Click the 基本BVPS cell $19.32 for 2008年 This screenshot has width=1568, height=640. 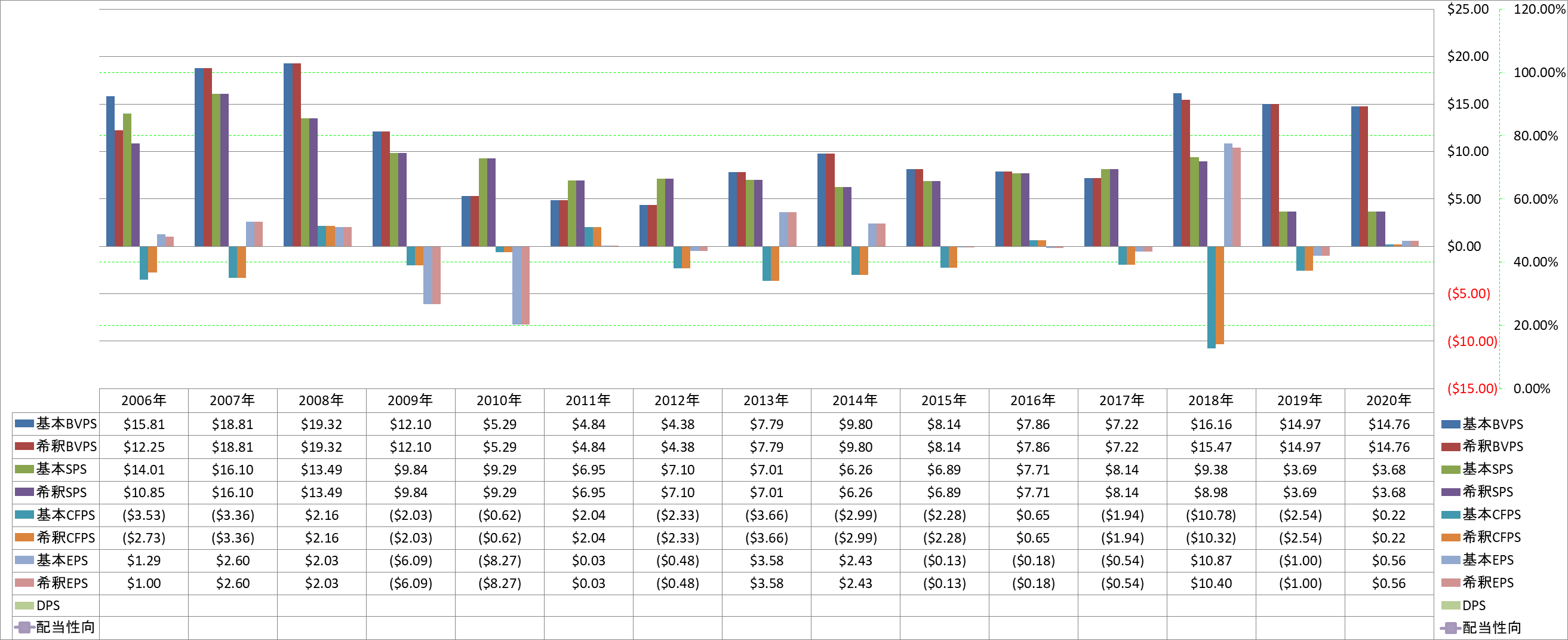321,424
